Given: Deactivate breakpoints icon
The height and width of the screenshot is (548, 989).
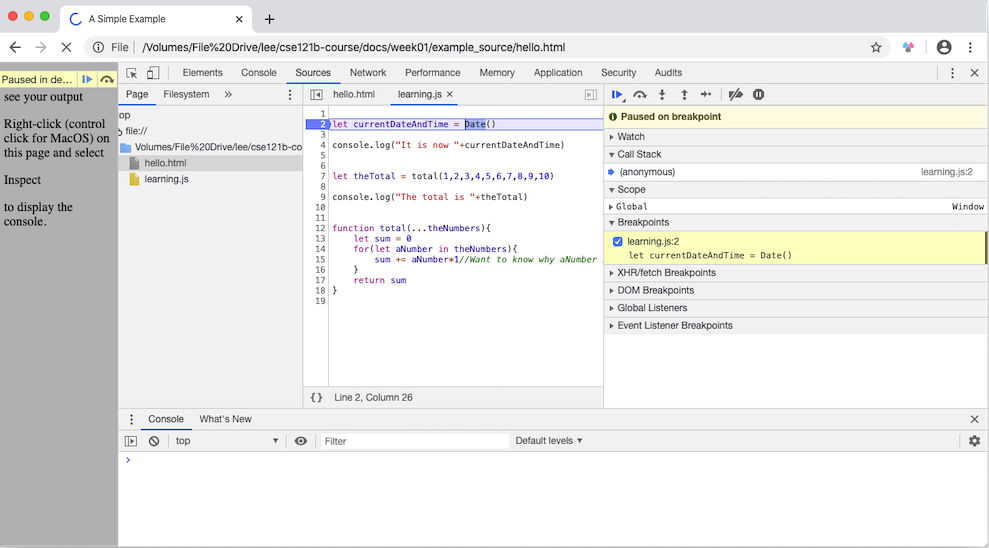Looking at the screenshot, I should [x=735, y=95].
